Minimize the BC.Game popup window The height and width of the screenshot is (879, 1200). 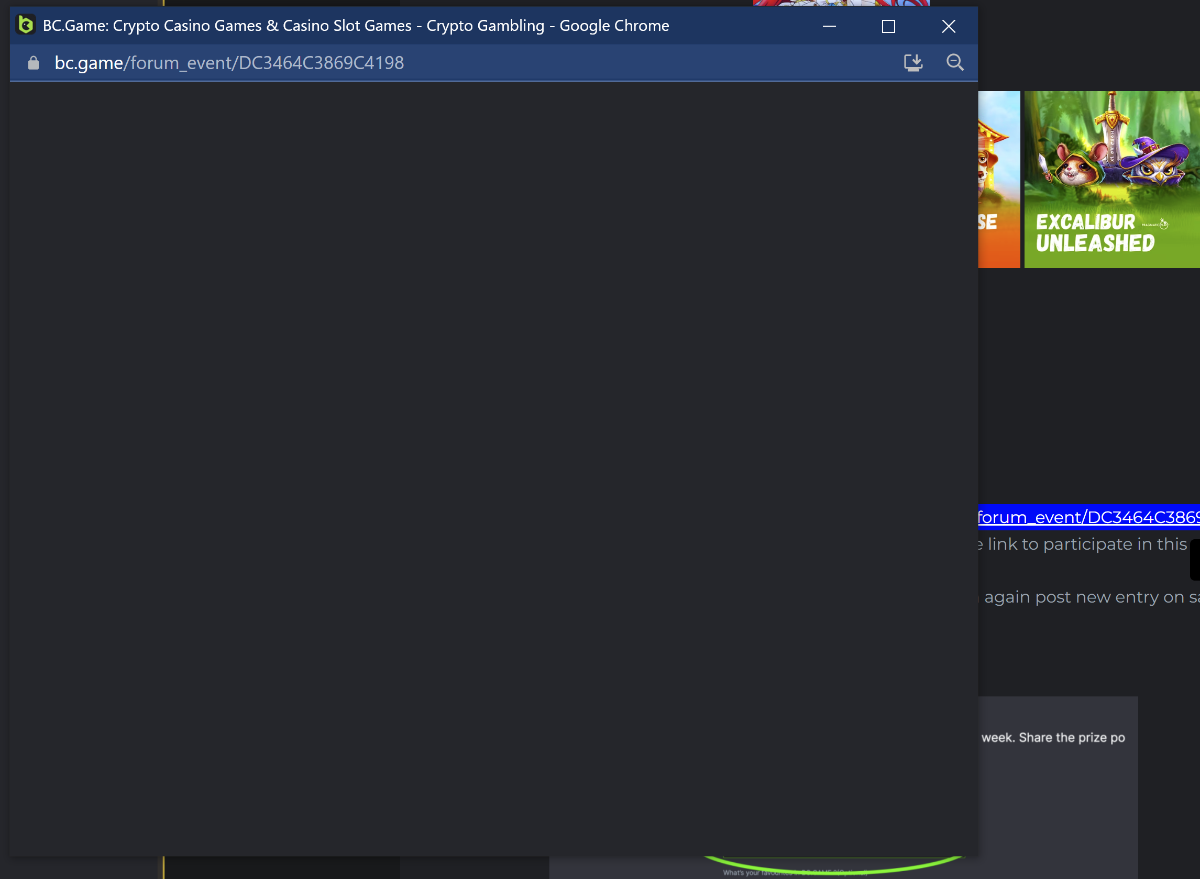(829, 27)
